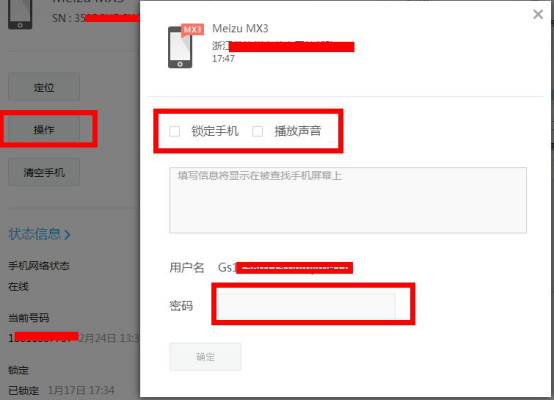Image resolution: width=554 pixels, height=400 pixels.
Task: Click the phone icon in background panel
Action: point(20,14)
